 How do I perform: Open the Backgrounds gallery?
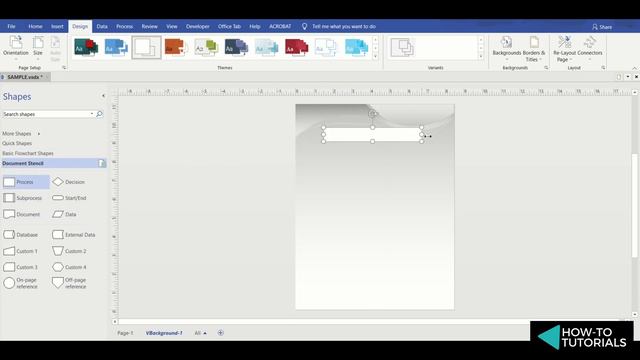click(507, 48)
